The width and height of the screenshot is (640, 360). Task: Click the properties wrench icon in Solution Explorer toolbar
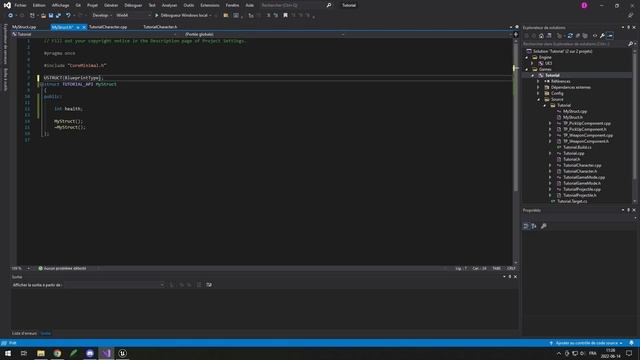[602, 36]
